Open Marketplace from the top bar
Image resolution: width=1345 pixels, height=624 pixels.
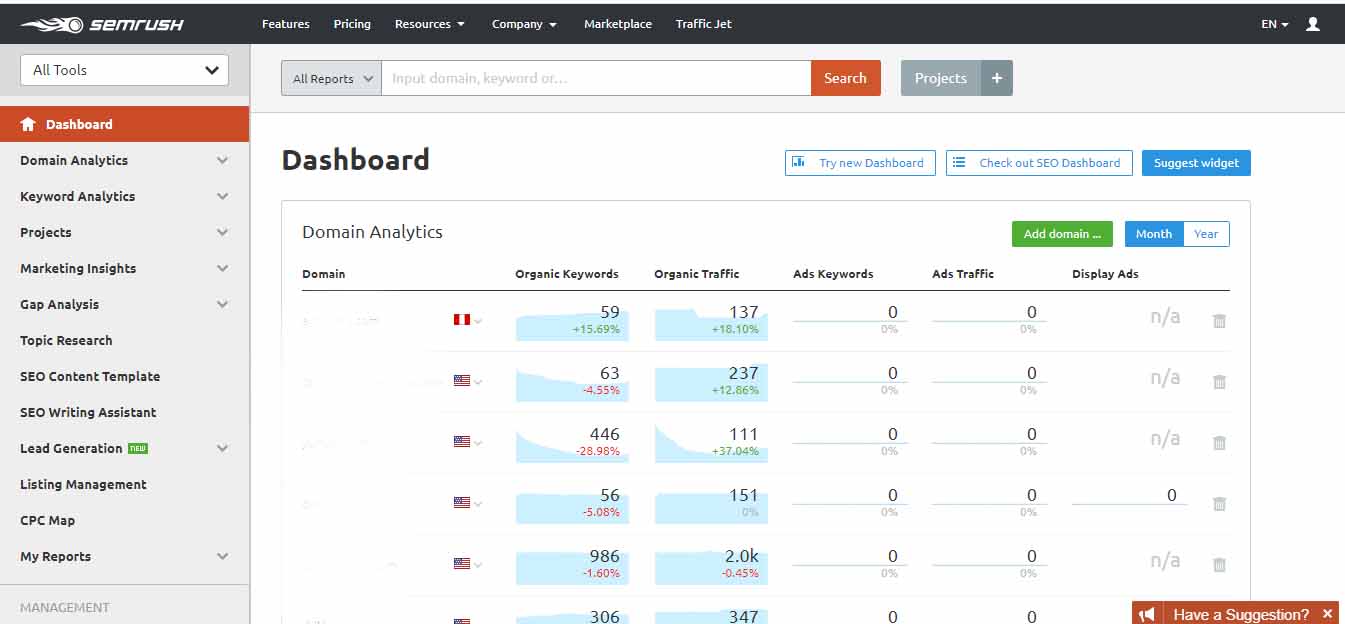(x=618, y=24)
